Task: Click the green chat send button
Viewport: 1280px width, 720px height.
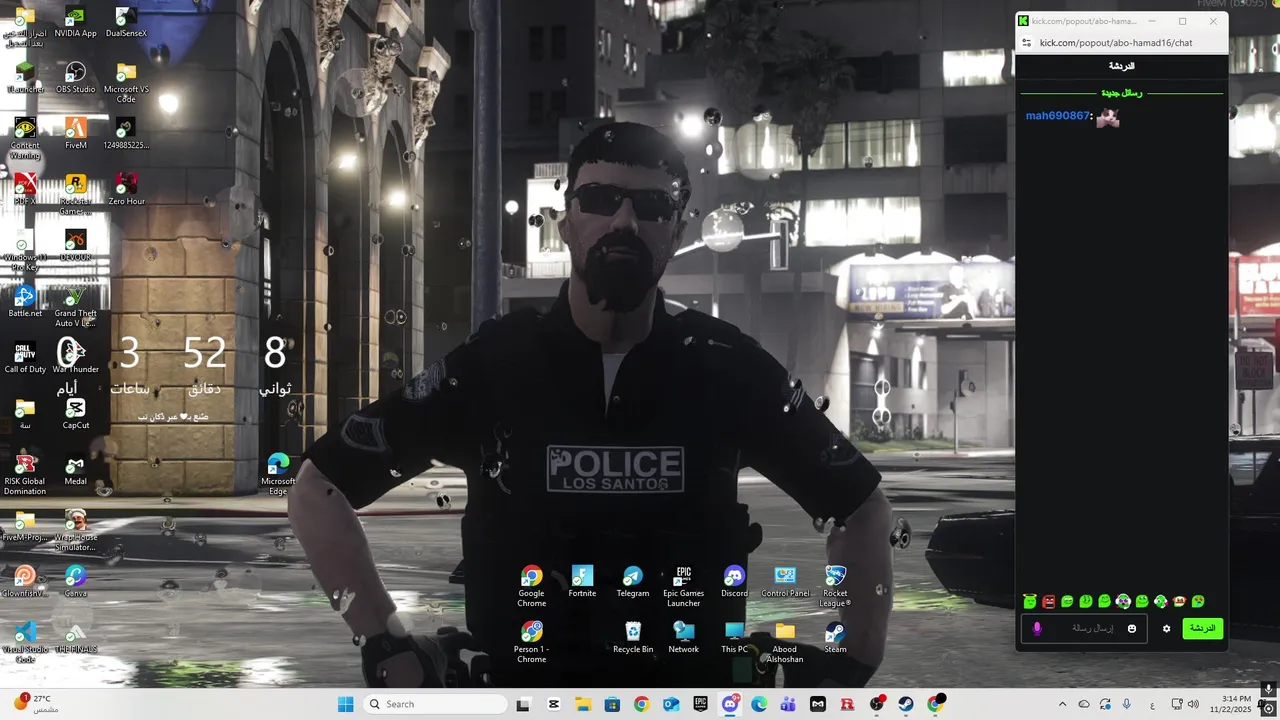Action: (1202, 628)
